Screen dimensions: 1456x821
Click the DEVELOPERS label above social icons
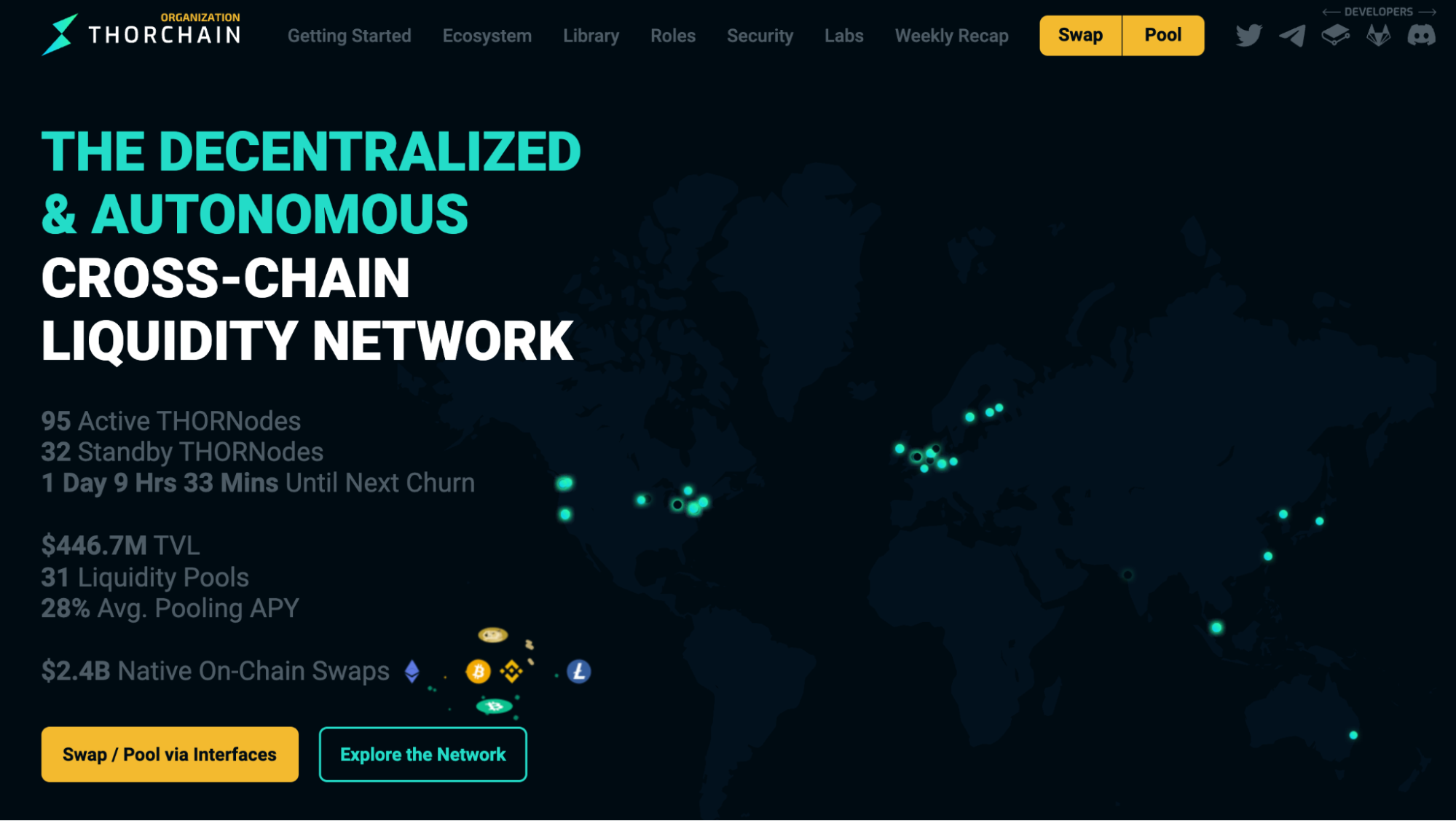coord(1379,12)
